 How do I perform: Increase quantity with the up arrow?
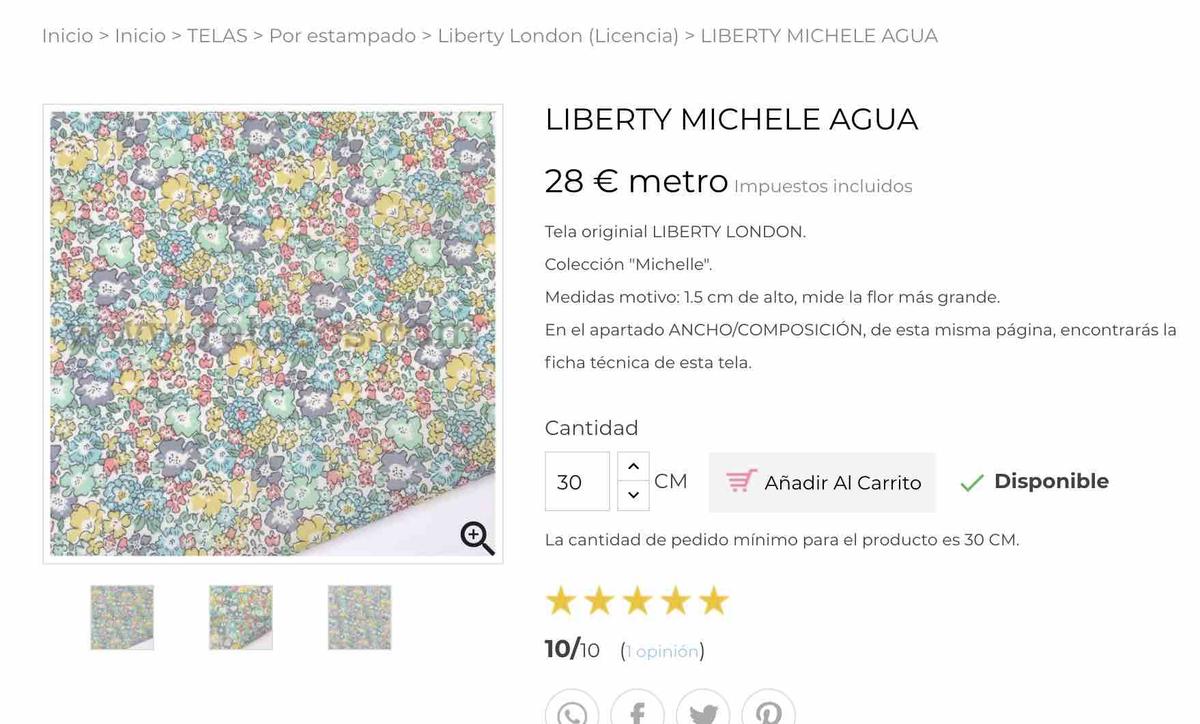coord(633,467)
